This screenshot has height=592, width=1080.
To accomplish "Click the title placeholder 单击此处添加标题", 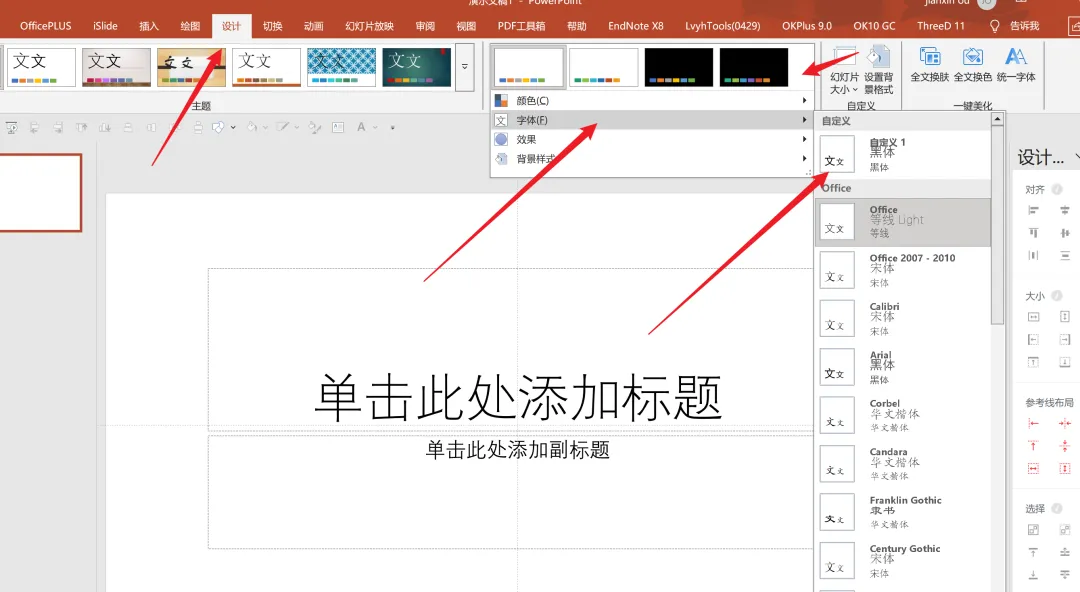I will pyautogui.click(x=518, y=398).
